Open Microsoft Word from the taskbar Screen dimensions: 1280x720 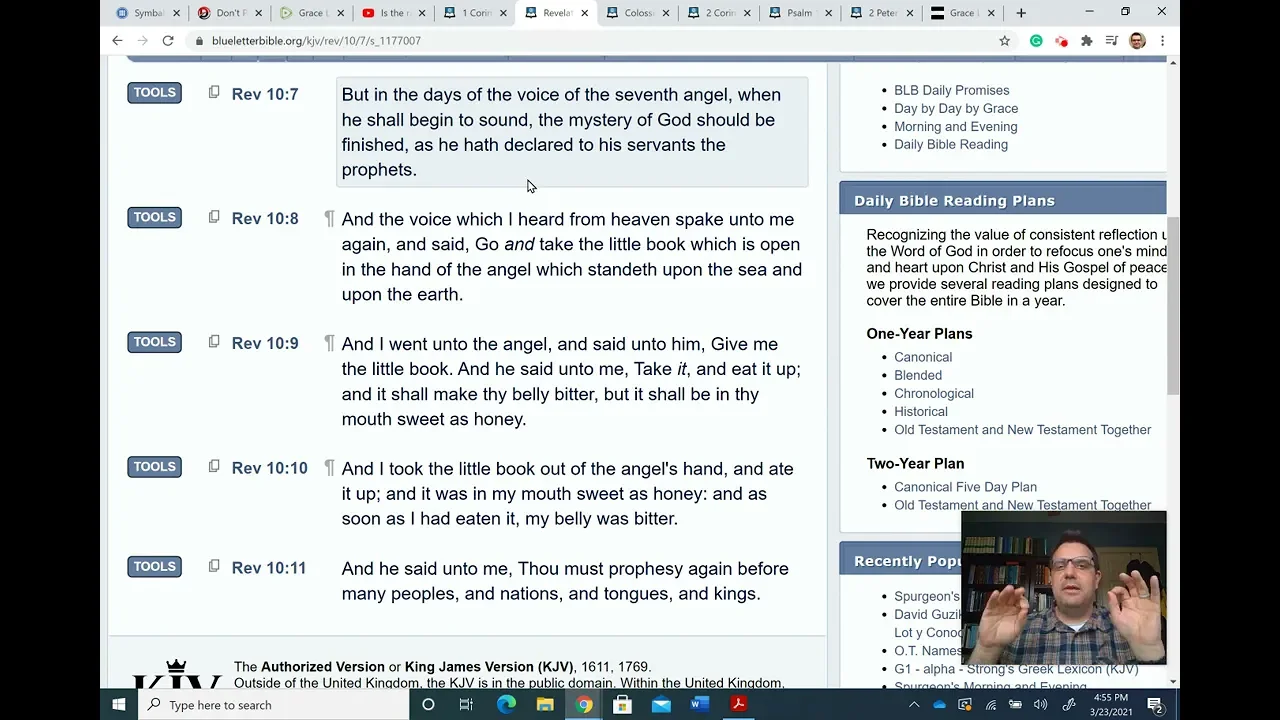pos(700,705)
